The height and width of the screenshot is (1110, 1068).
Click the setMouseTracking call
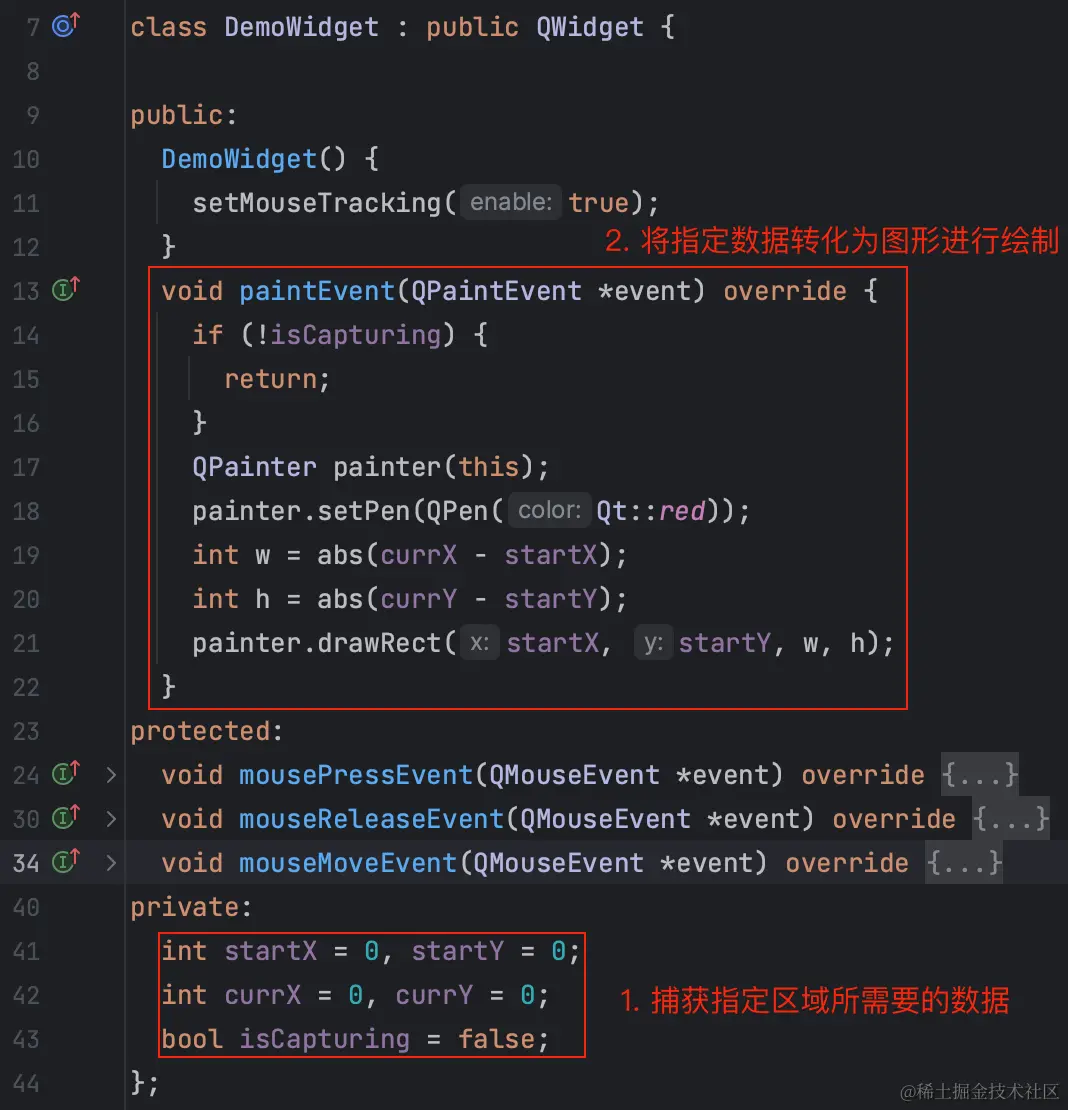[x=317, y=203]
